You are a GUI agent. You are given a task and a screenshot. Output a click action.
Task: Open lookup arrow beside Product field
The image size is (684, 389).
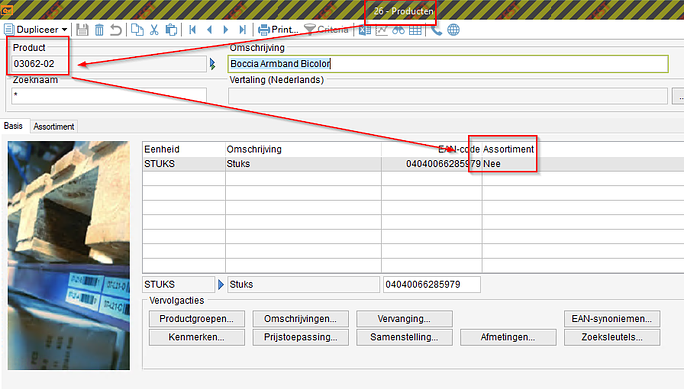[x=212, y=64]
